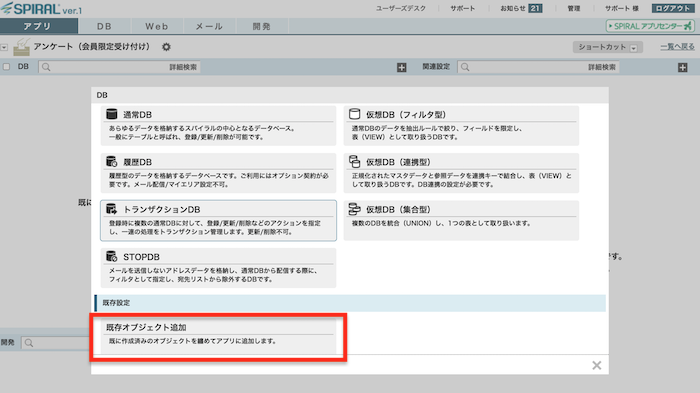Expand the collapse arrow left of app icon
The width and height of the screenshot is (700, 393).
[4, 47]
